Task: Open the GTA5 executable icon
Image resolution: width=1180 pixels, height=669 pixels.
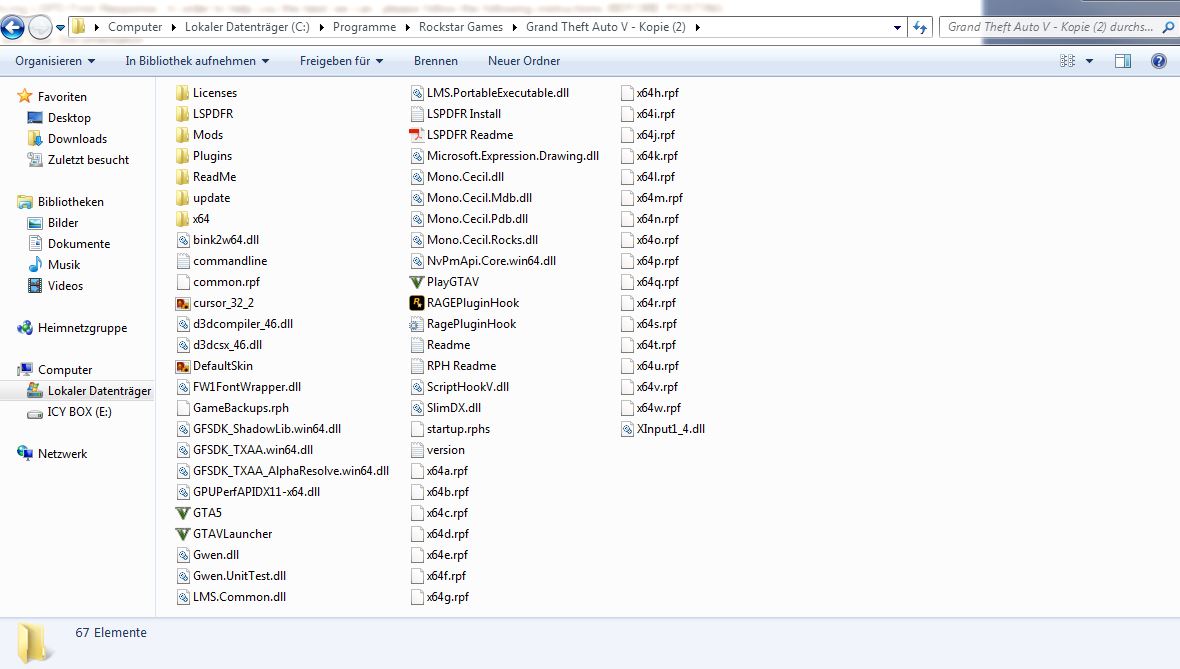Action: [182, 513]
